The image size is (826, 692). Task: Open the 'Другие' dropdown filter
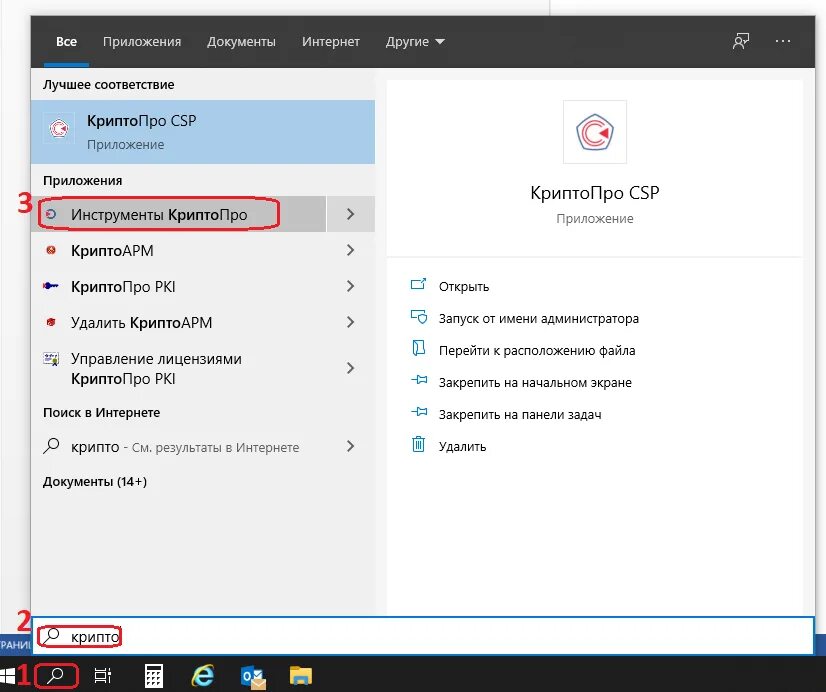[415, 42]
